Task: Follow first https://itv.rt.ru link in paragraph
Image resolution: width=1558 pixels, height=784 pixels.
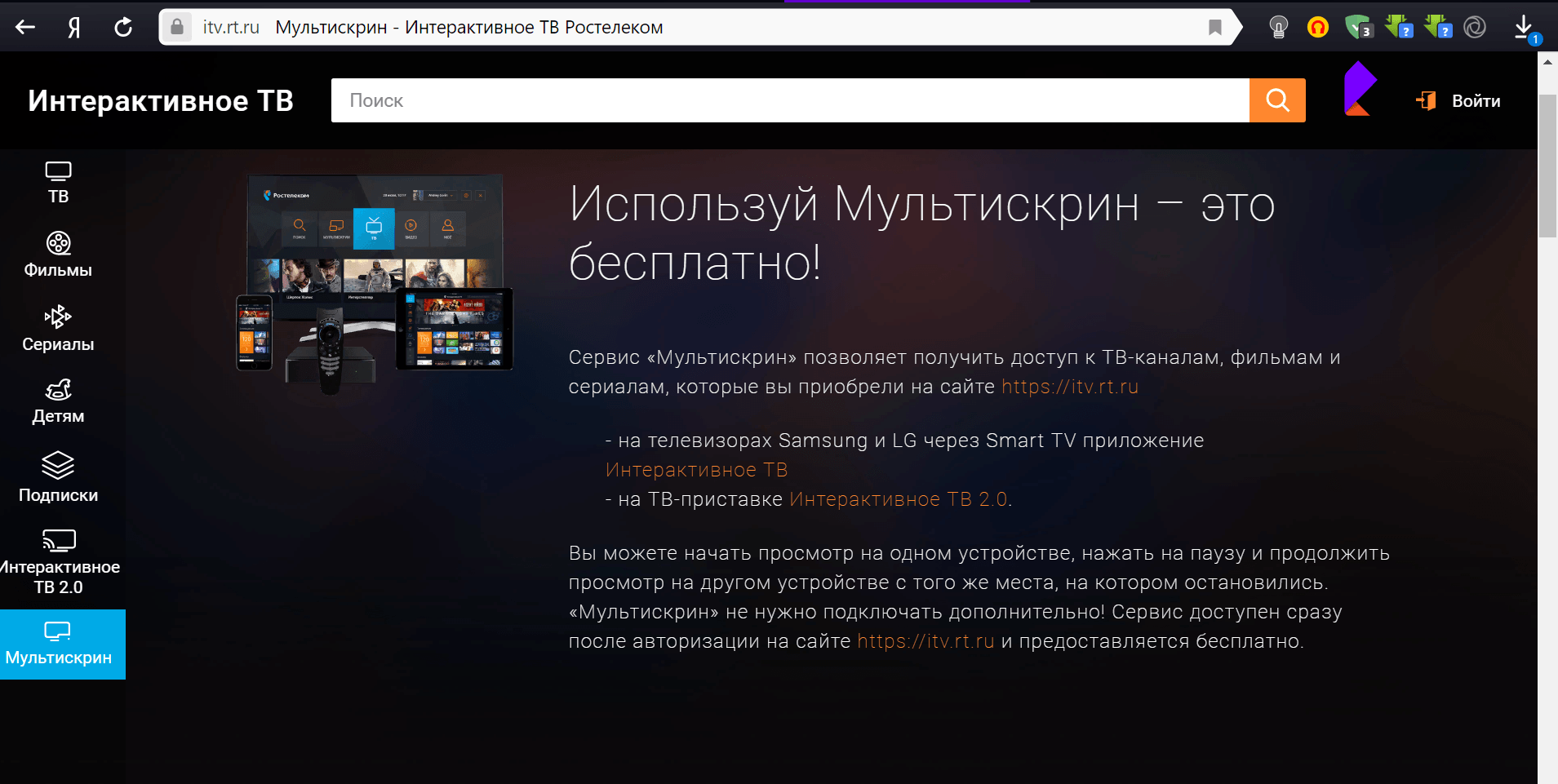Action: 1070,387
